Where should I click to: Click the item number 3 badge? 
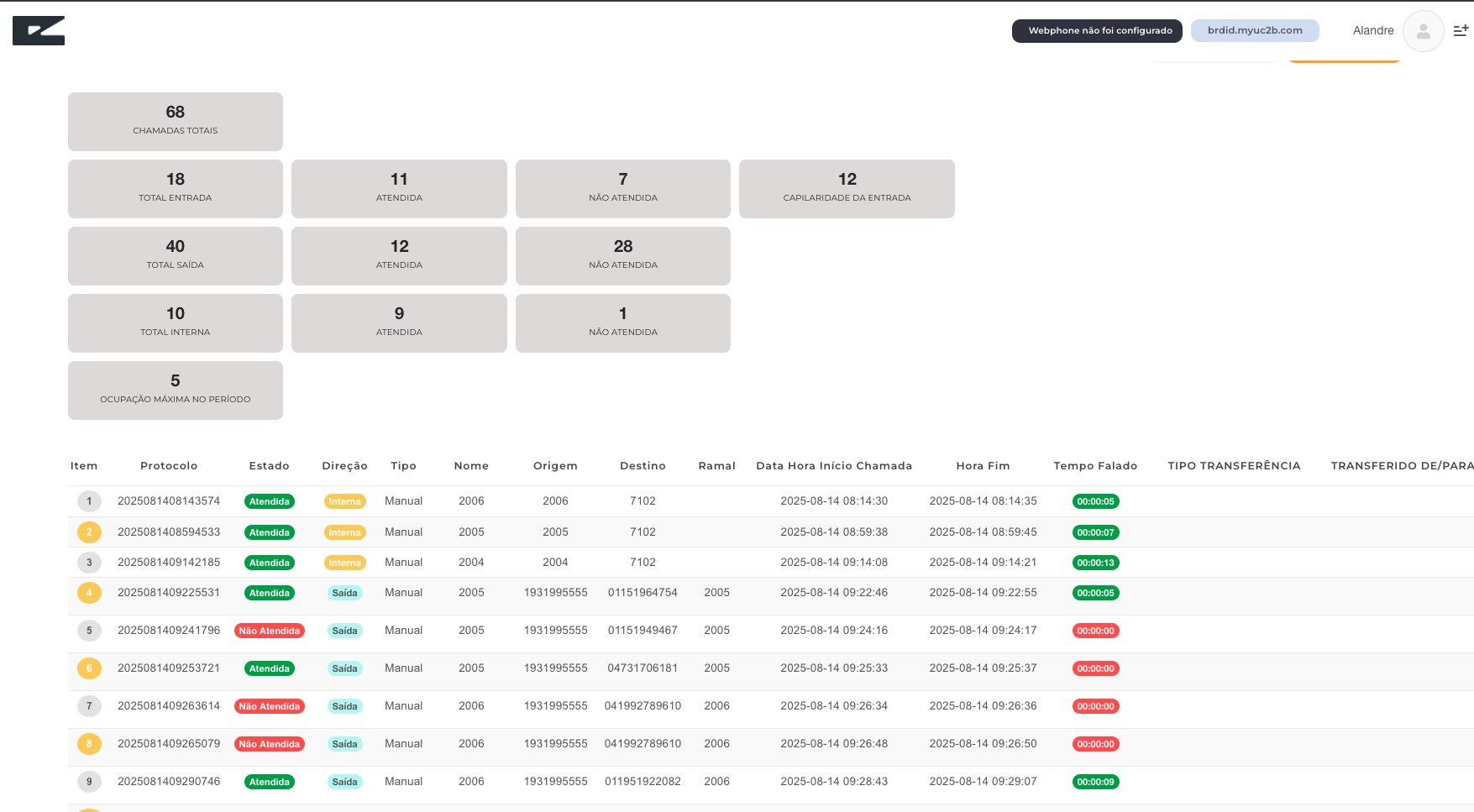(89, 563)
